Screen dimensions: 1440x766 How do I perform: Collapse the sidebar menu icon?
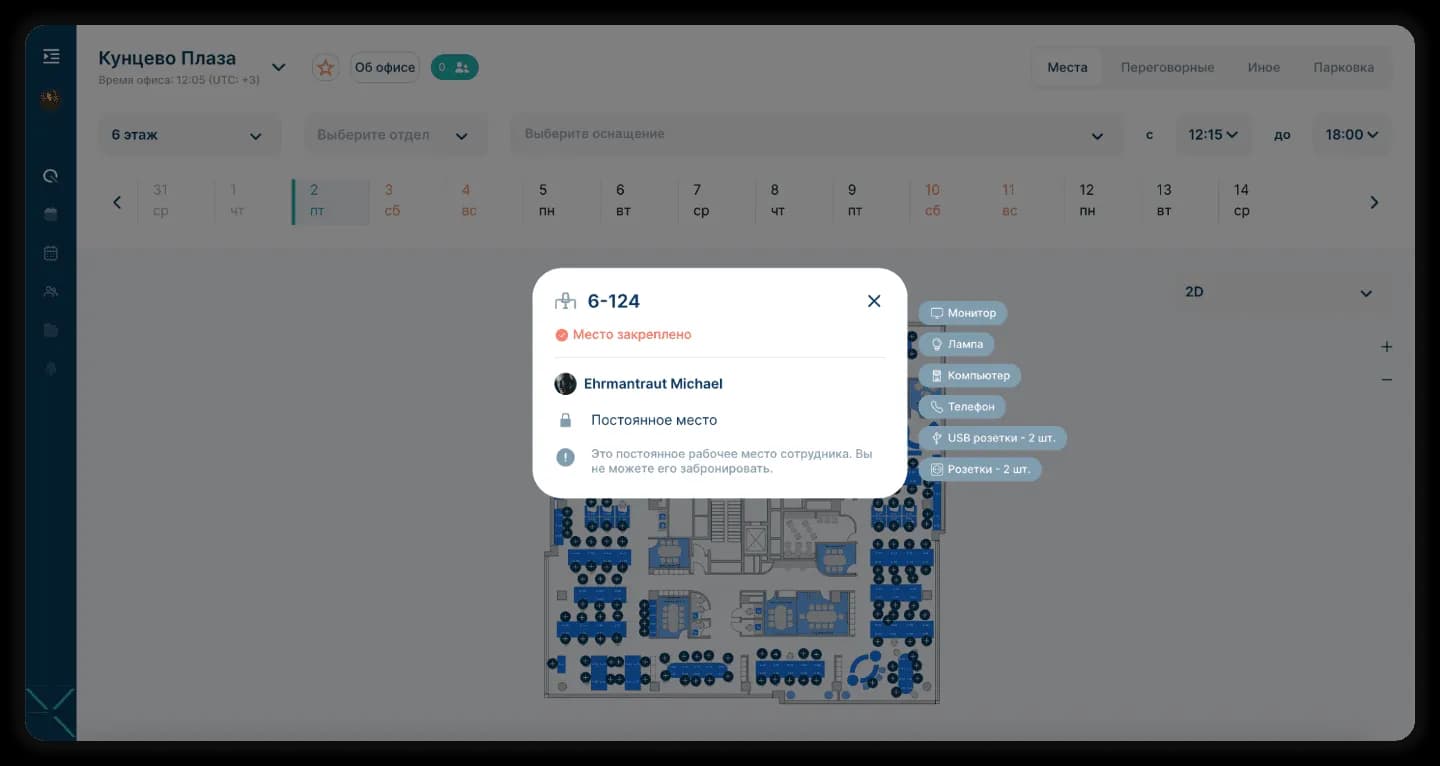pos(51,56)
